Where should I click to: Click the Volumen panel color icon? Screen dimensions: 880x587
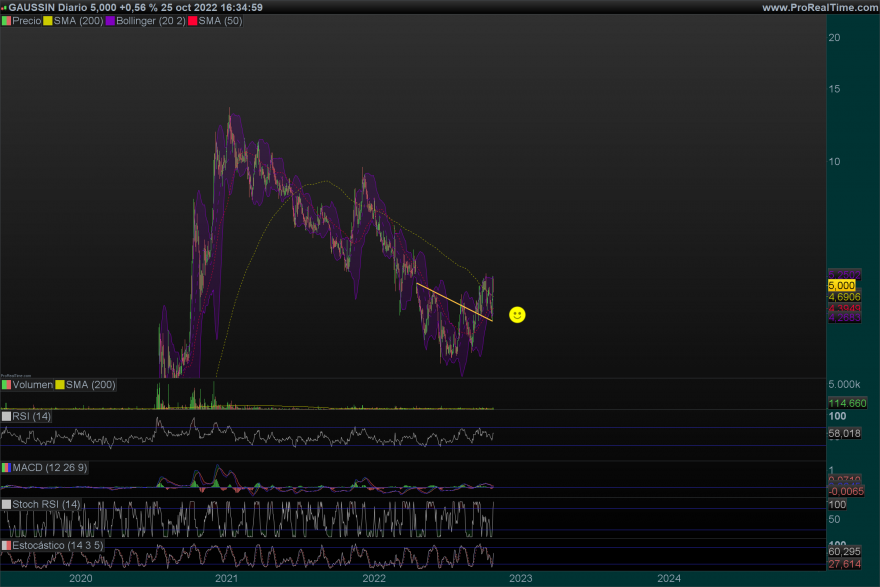[x=6, y=384]
